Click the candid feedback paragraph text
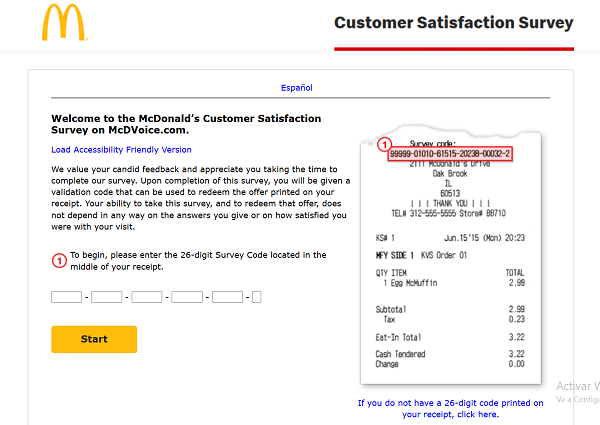The width and height of the screenshot is (600, 425). click(201, 198)
